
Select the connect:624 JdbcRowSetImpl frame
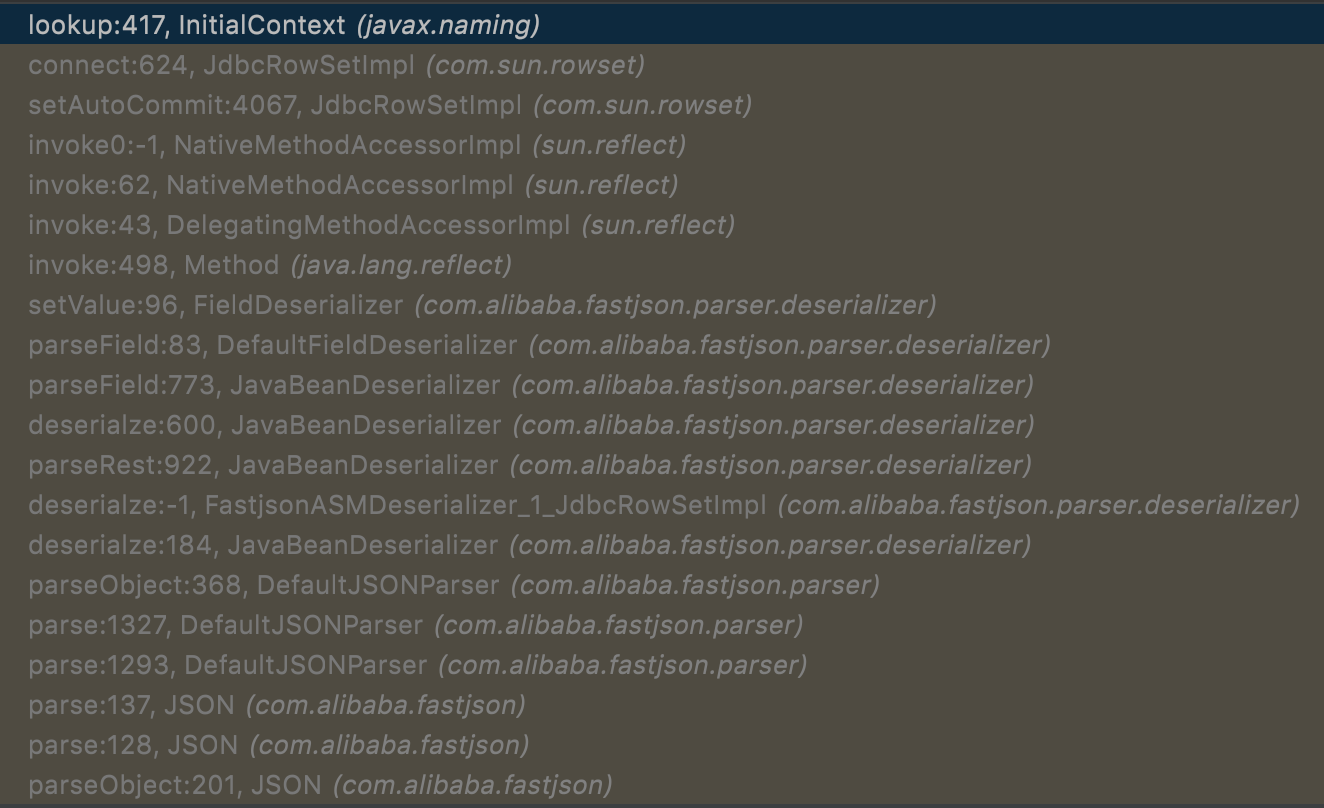[336, 66]
